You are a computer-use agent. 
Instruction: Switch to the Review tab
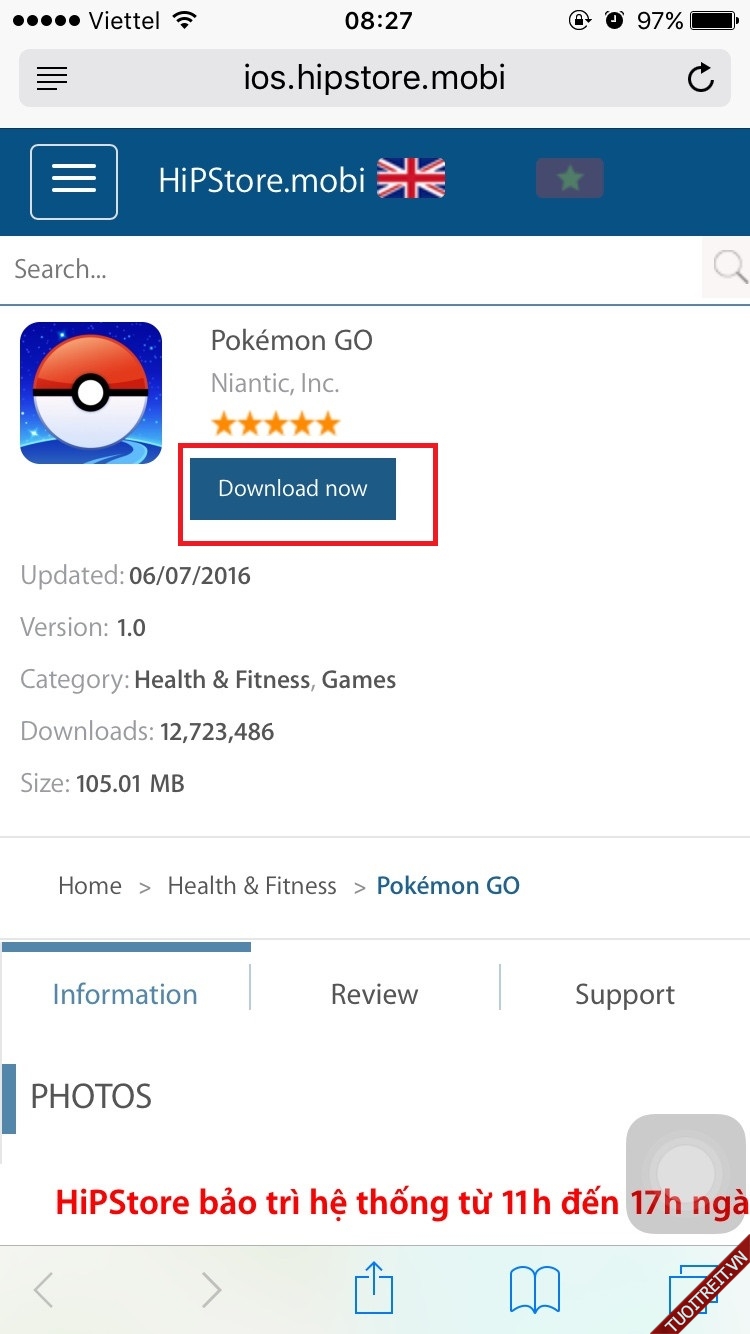[x=375, y=994]
